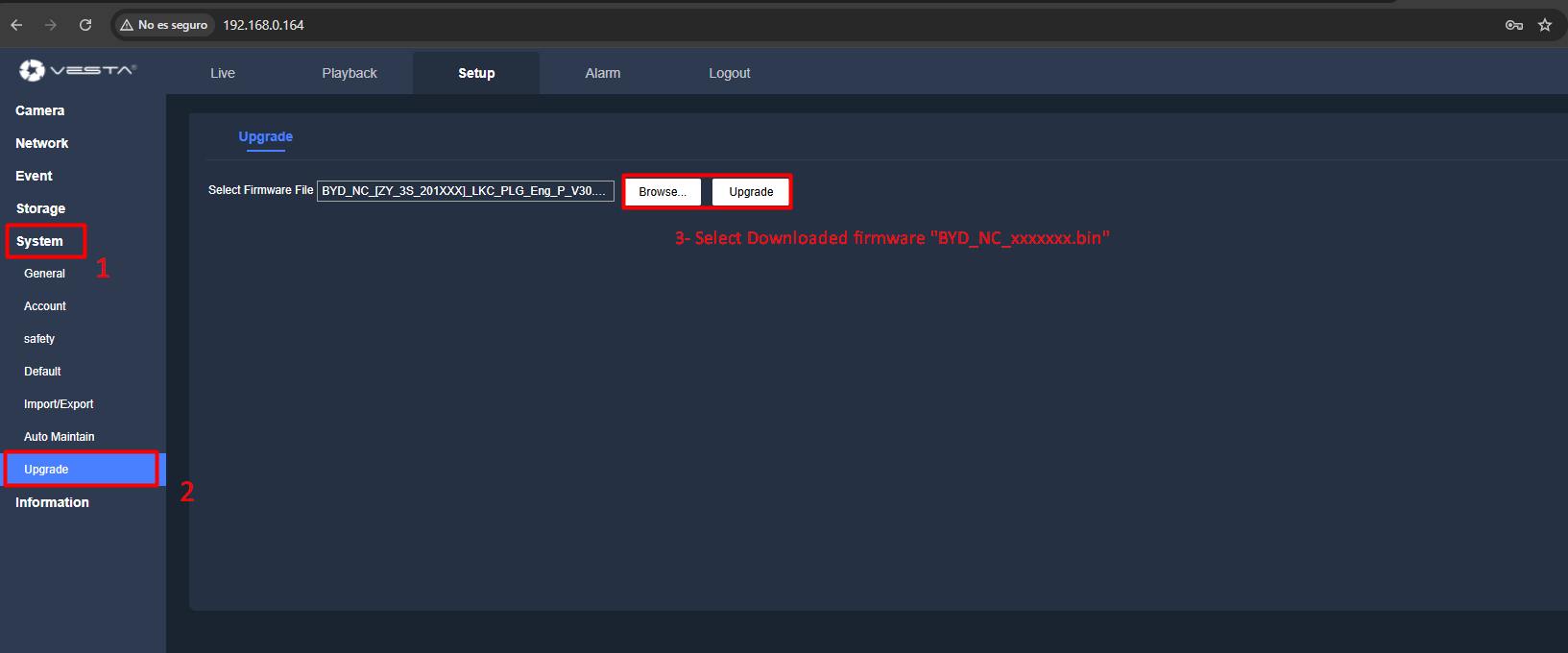
Task: Expand the Storage sidebar section
Action: (x=41, y=208)
